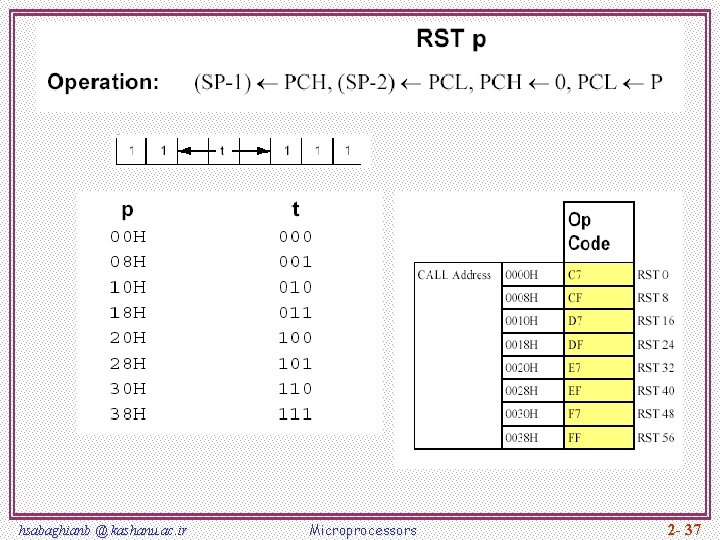Image resolution: width=720 pixels, height=540 pixels.
Task: Click the slide number '2-37'
Action: 685,530
